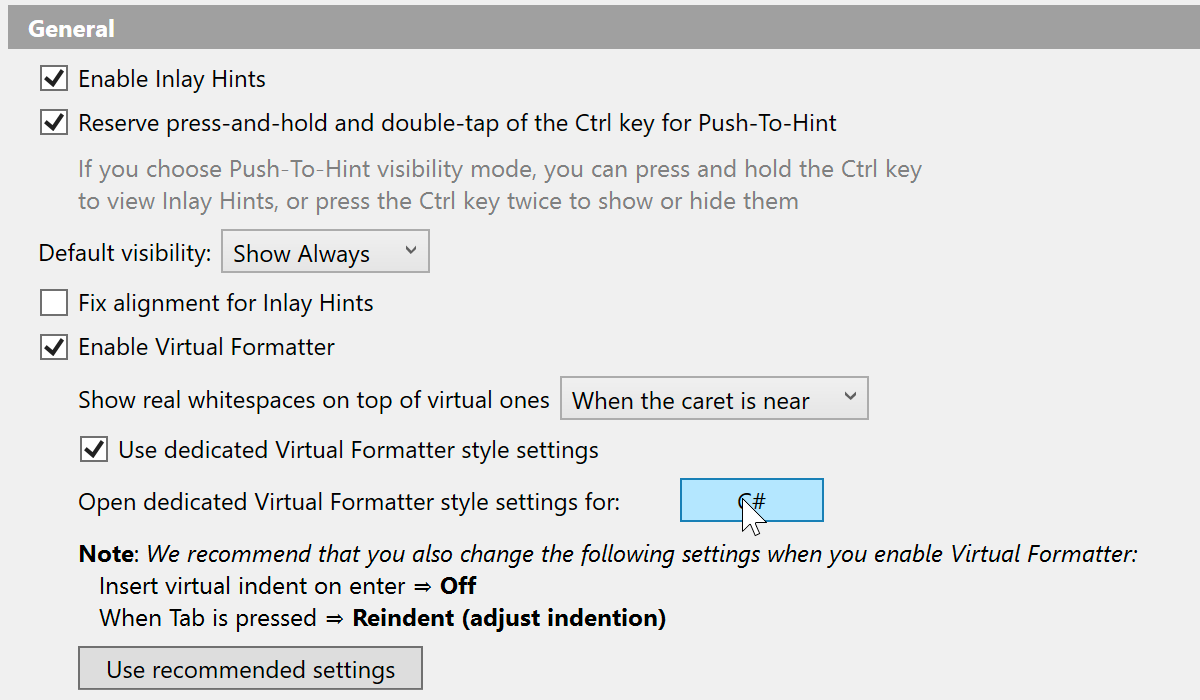Disable the Enable Inlay Hints checkbox
Screen dimensions: 1200x700
53,78
